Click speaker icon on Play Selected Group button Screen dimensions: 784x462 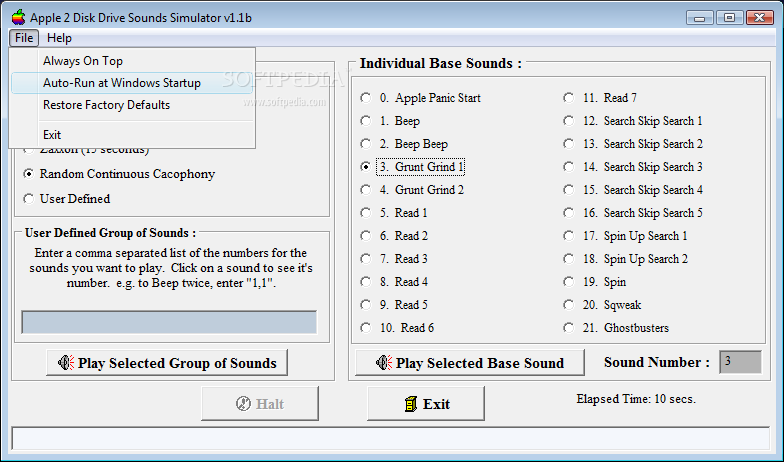tap(66, 362)
